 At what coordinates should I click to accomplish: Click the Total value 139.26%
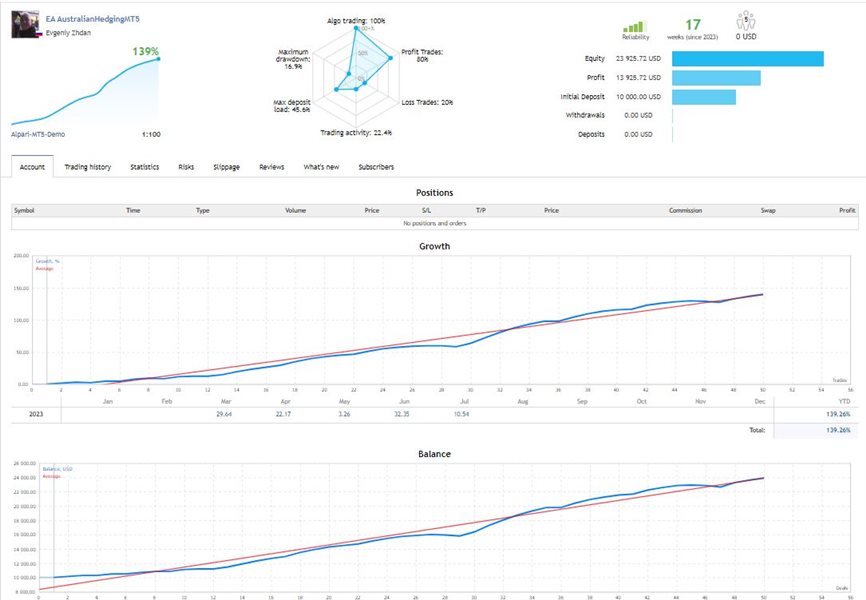838,430
